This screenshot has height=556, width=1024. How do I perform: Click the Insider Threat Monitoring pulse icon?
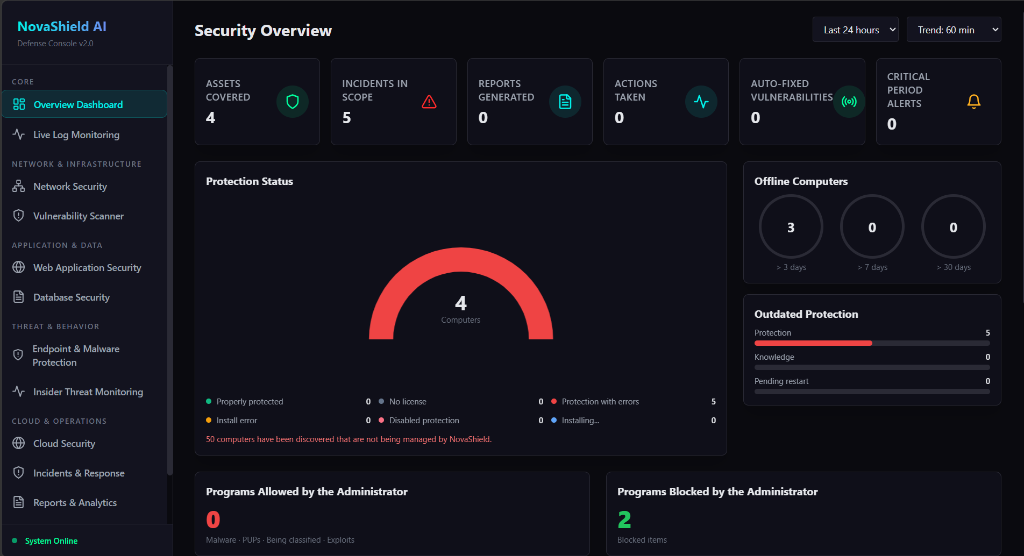click(x=19, y=391)
